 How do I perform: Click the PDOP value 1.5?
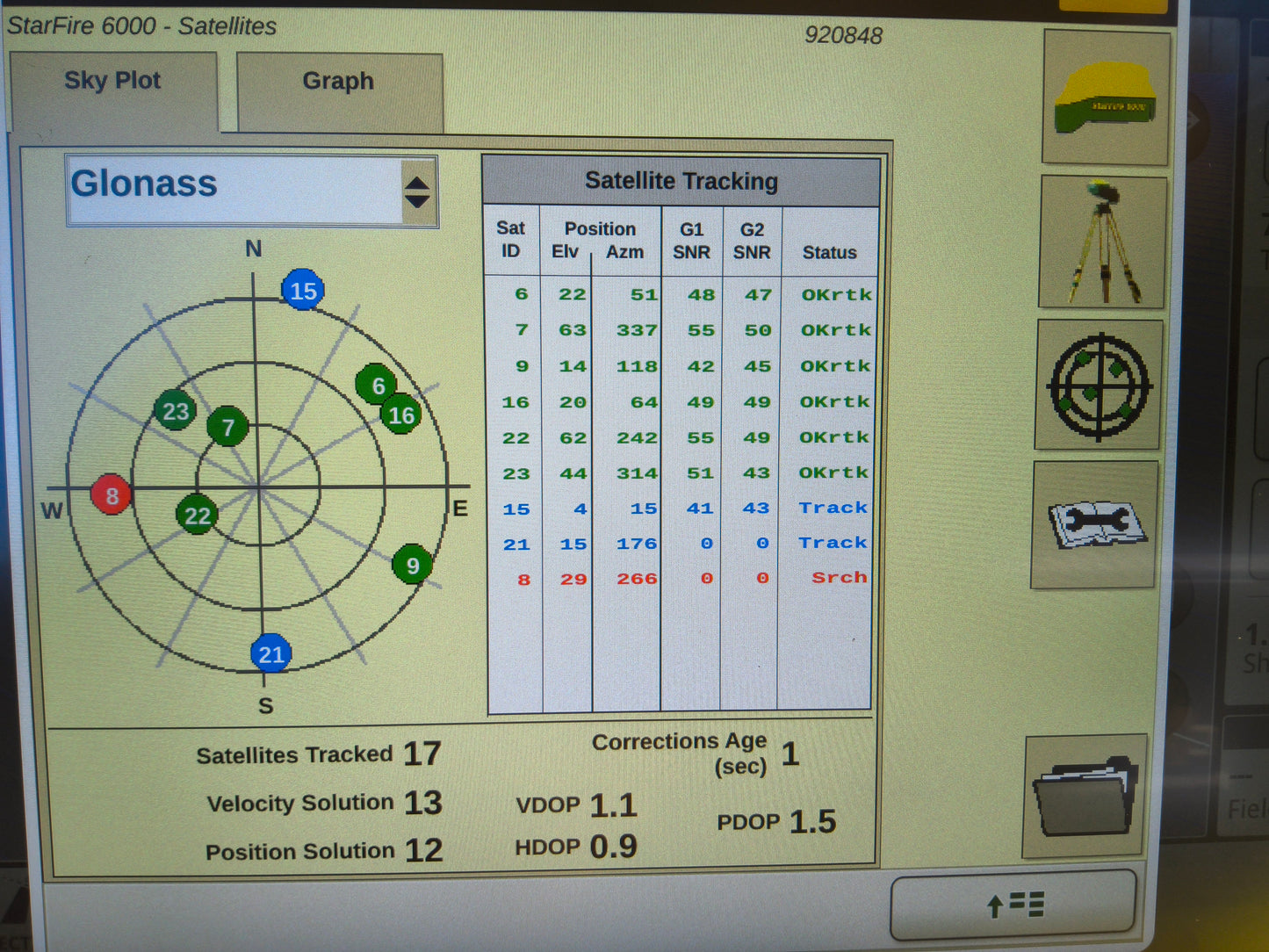(x=812, y=822)
